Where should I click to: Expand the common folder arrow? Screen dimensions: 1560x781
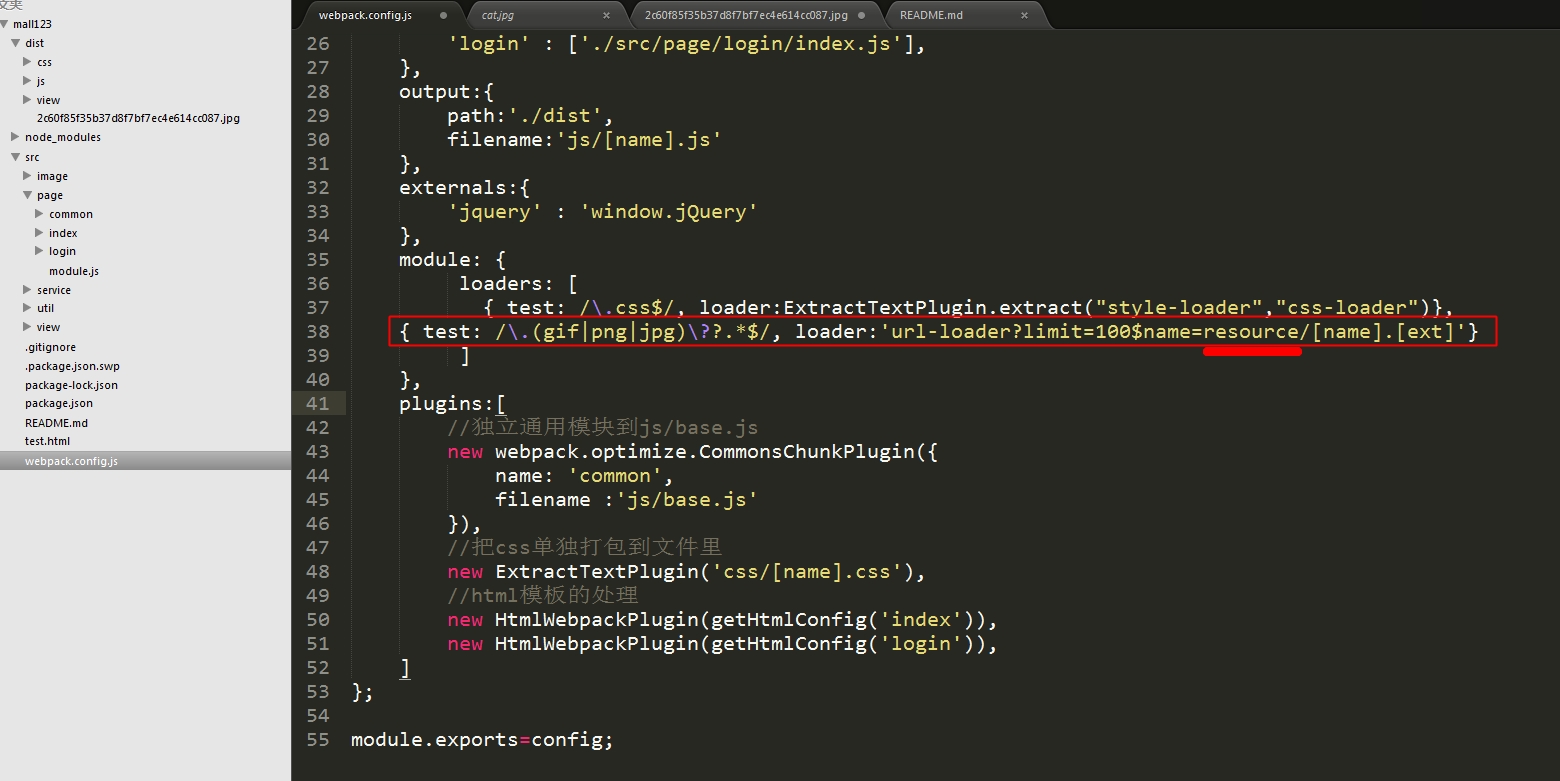pos(39,214)
